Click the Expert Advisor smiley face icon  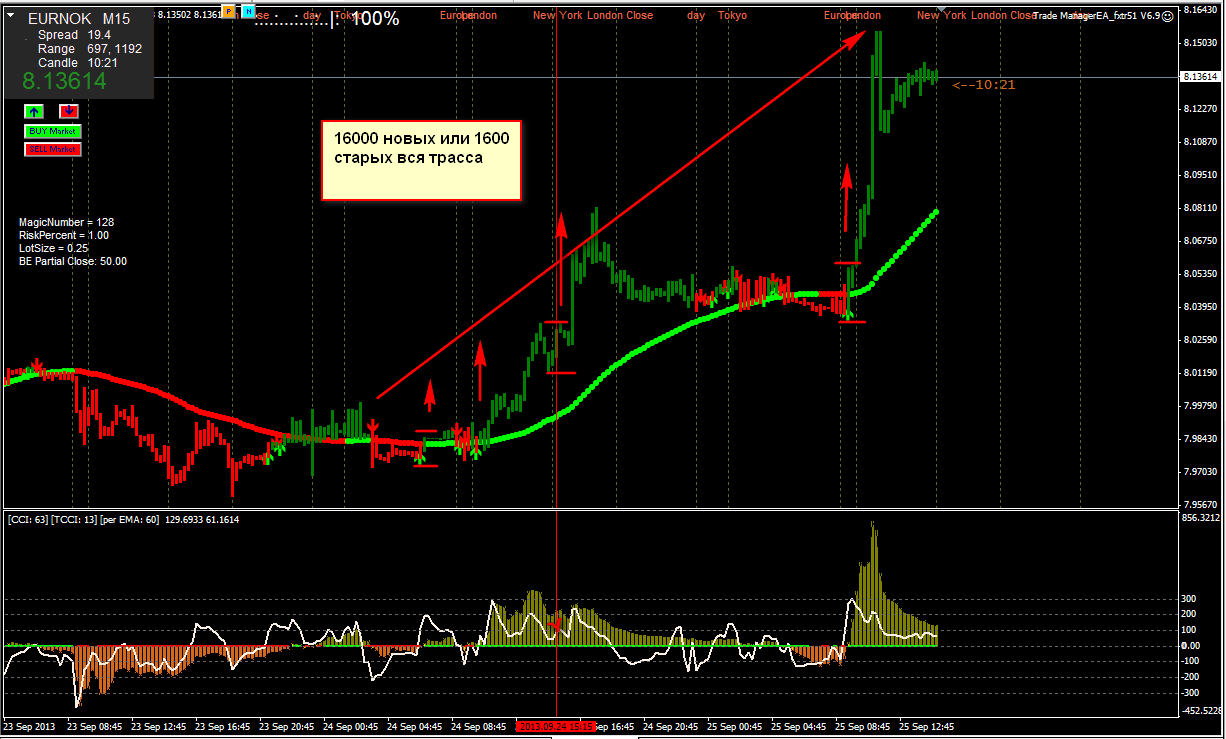pos(1169,15)
